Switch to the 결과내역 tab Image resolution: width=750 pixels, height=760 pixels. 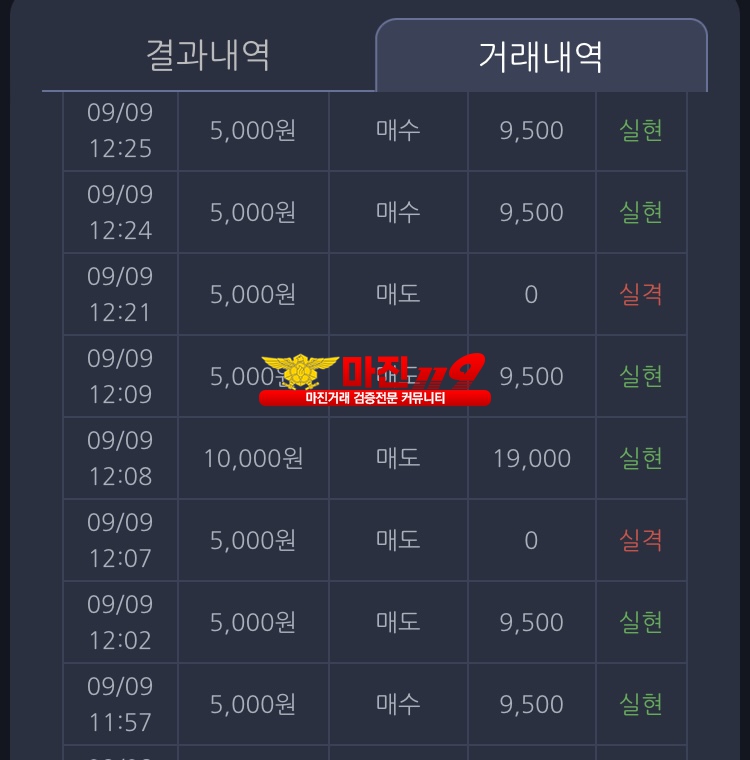point(208,56)
